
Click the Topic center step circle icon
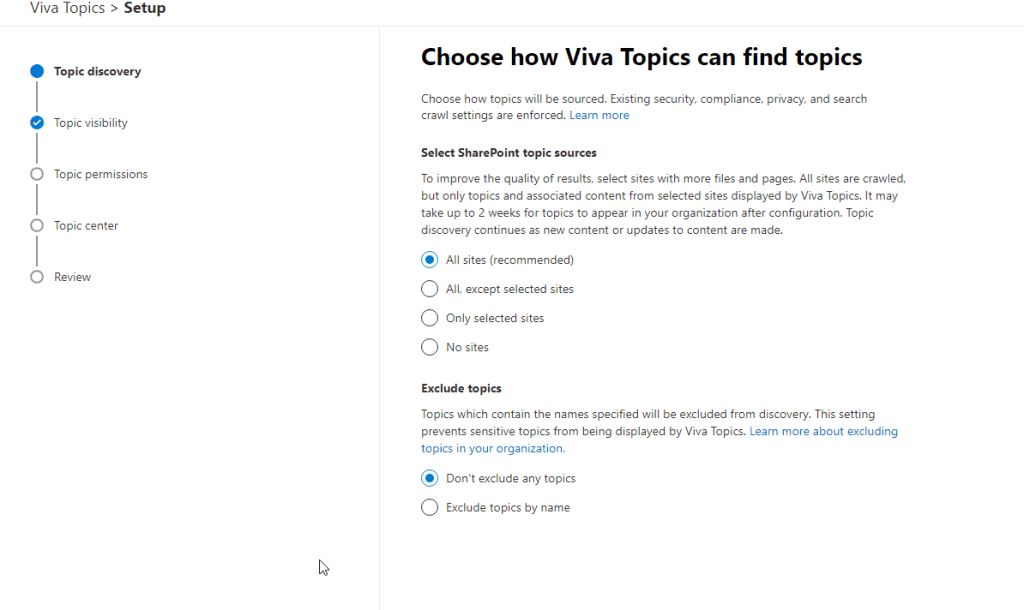(x=37, y=226)
